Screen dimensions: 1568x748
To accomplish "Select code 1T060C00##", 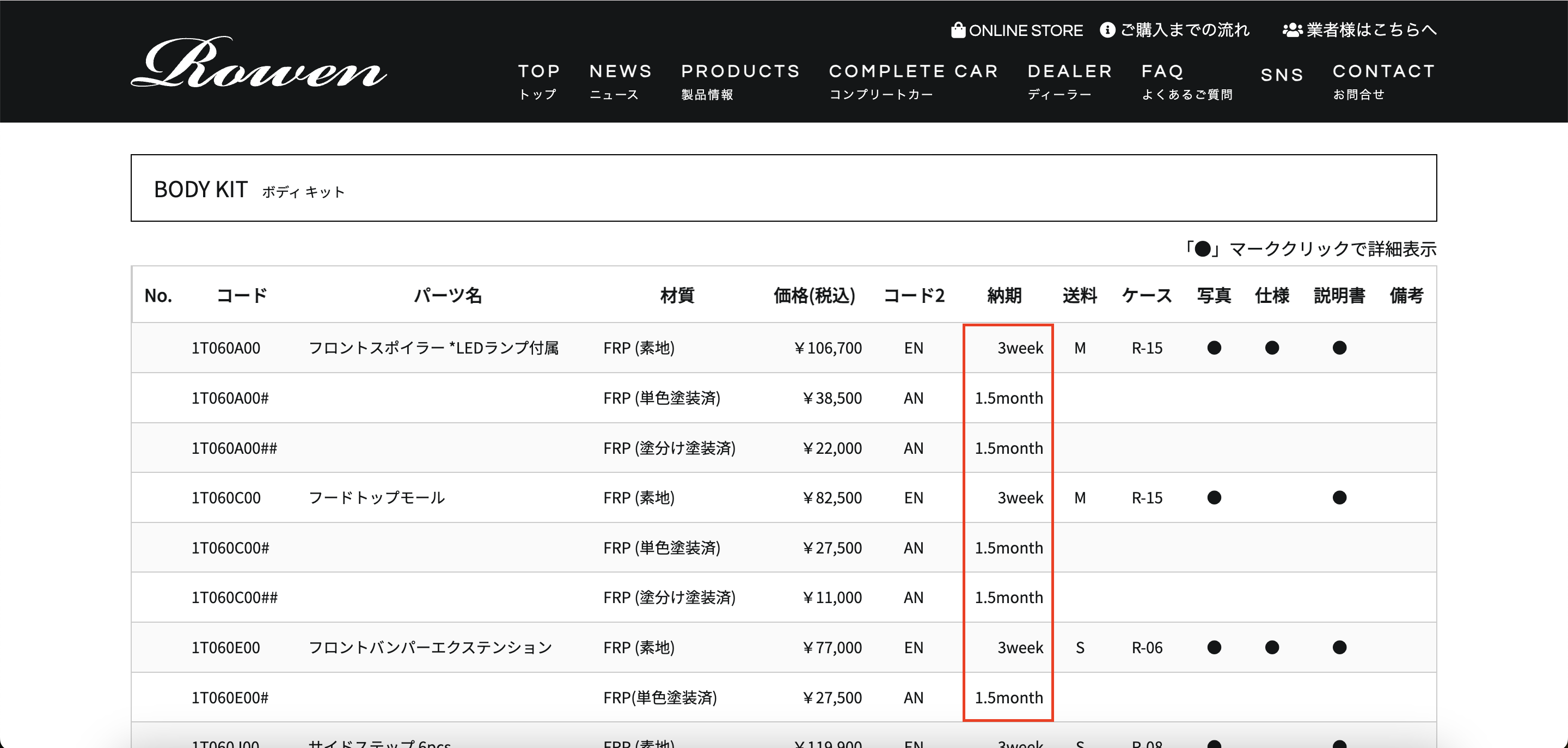I will click(x=234, y=598).
